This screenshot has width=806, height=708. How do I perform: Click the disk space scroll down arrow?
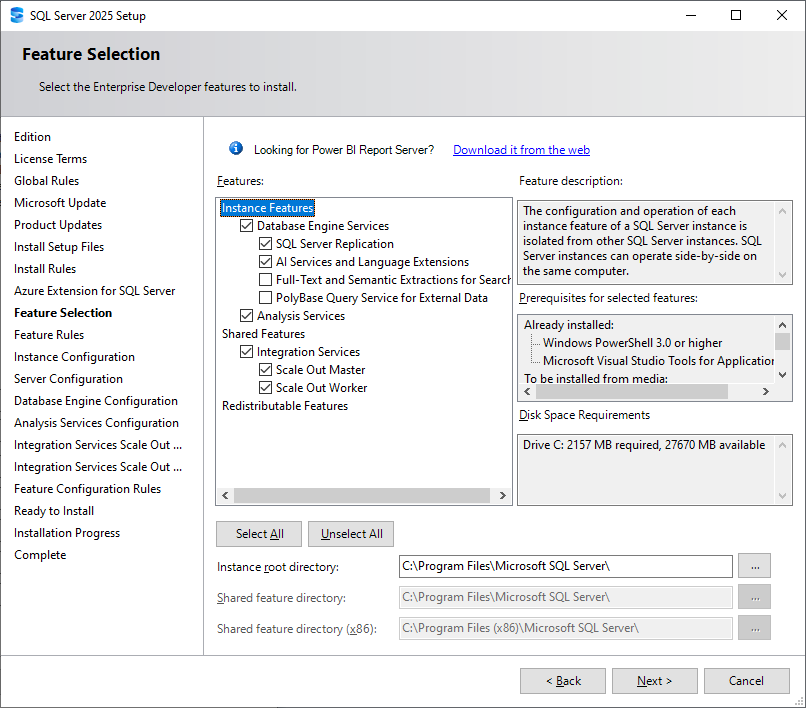[x=782, y=496]
